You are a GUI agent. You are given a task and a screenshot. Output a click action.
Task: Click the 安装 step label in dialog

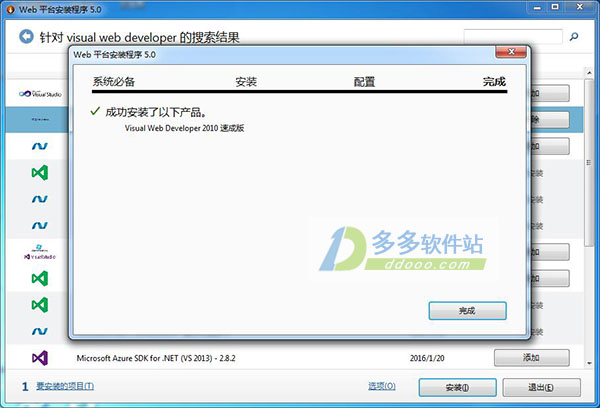(x=246, y=82)
